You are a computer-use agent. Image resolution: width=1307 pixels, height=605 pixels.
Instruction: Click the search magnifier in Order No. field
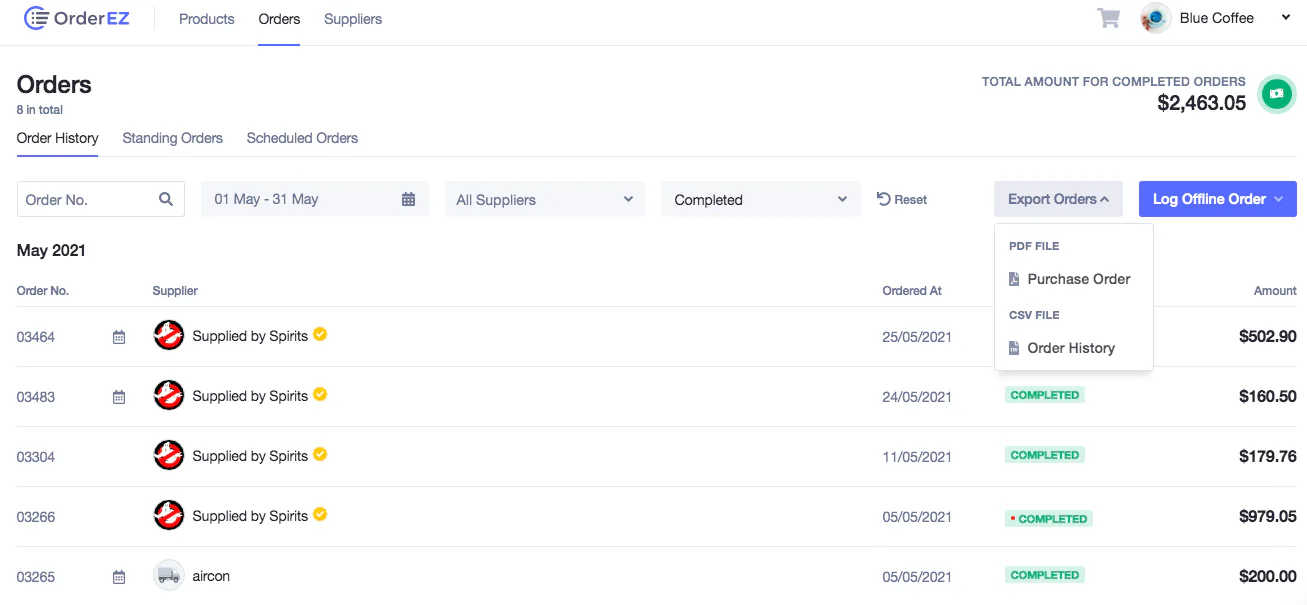(x=166, y=199)
